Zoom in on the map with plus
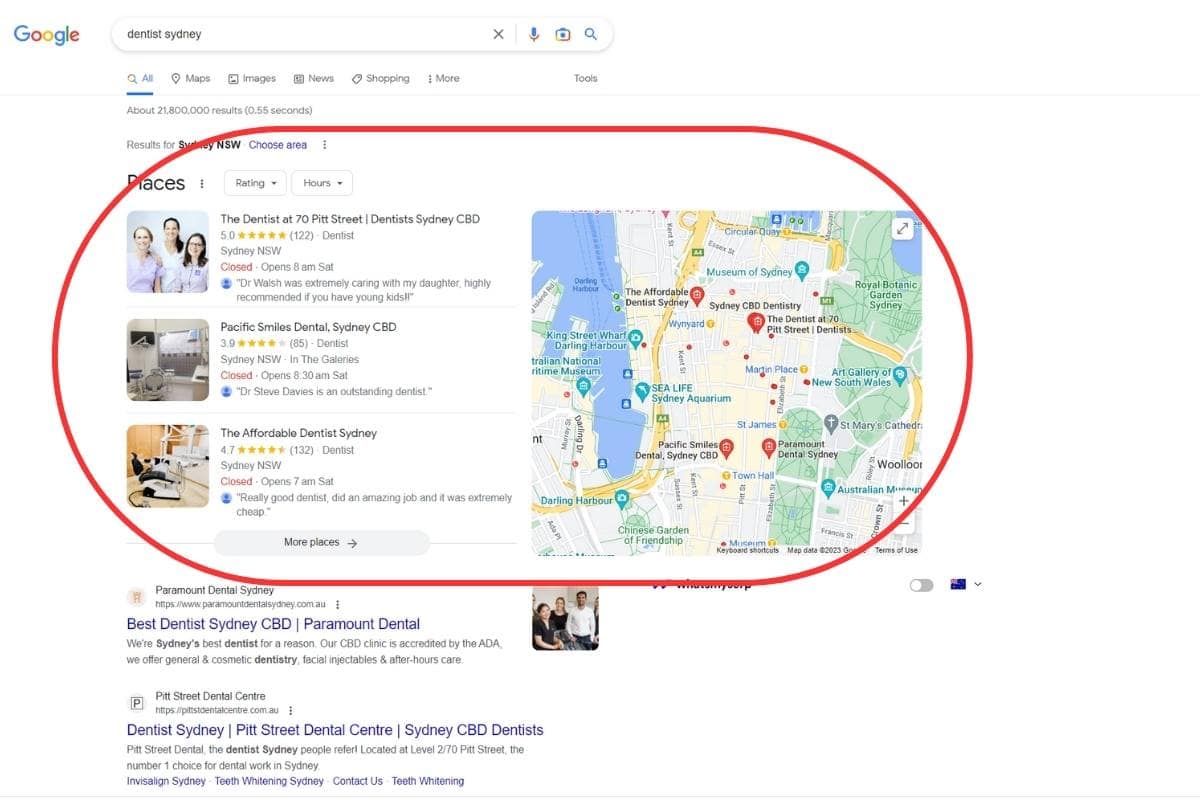Image resolution: width=1200 pixels, height=800 pixels. [x=904, y=500]
